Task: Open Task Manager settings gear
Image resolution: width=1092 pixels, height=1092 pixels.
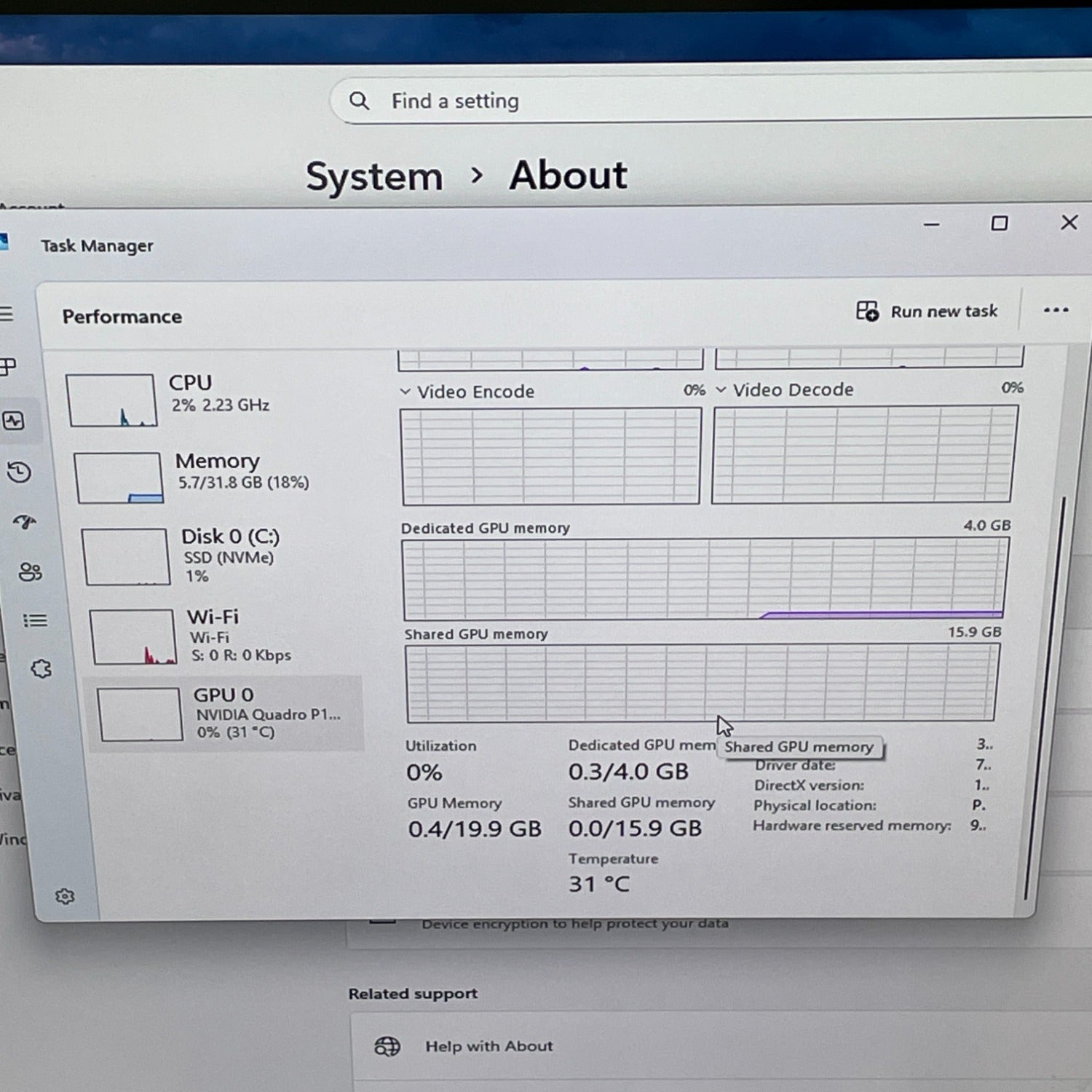Action: [65, 896]
